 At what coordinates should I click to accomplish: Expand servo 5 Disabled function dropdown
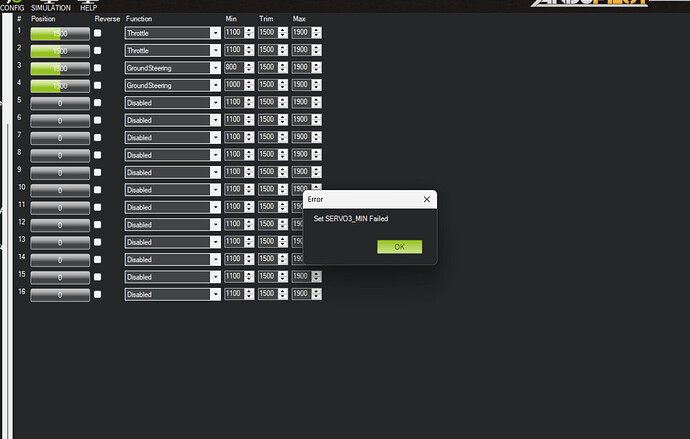click(x=215, y=103)
